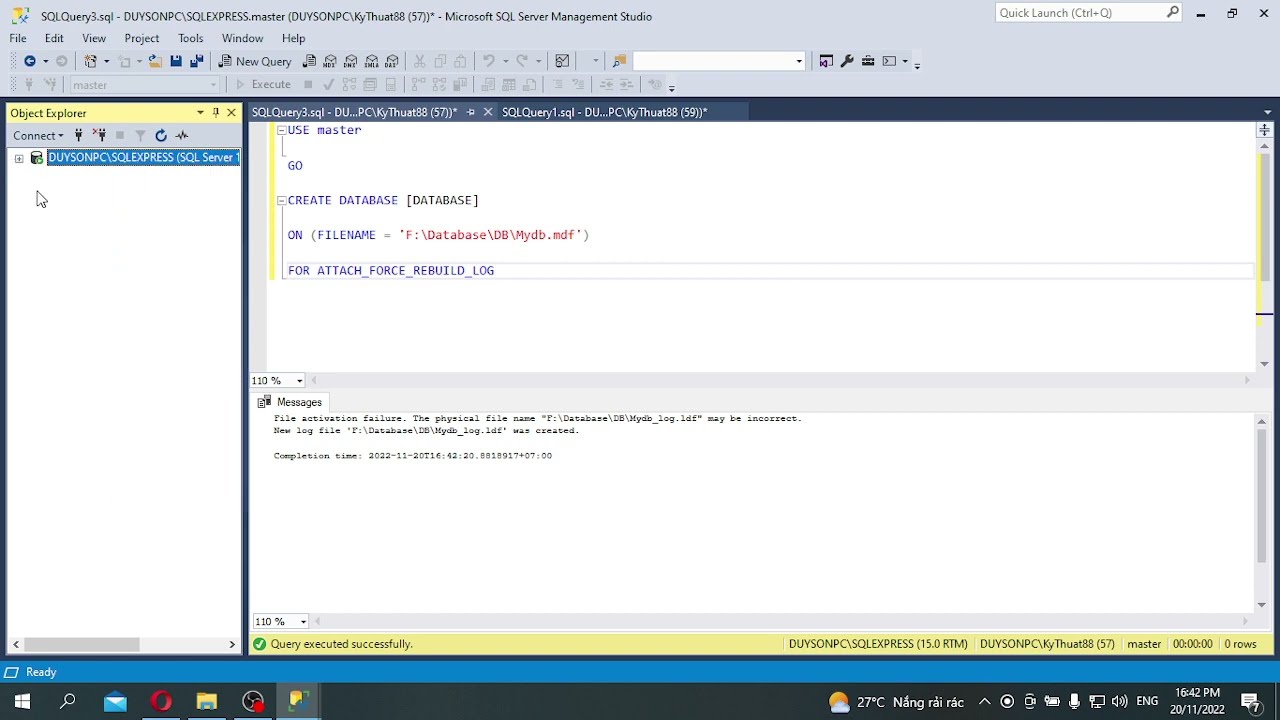Click the Save All icon
This screenshot has height=720, width=1280.
[196, 61]
